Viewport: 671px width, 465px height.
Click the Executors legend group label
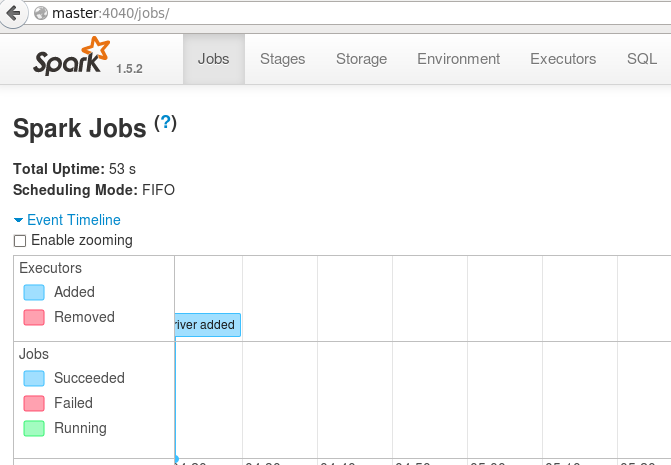tap(50, 268)
